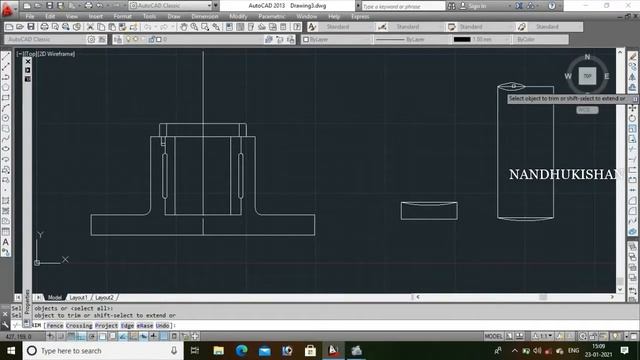
Task: Click the Text Style icon
Action: coord(312,27)
